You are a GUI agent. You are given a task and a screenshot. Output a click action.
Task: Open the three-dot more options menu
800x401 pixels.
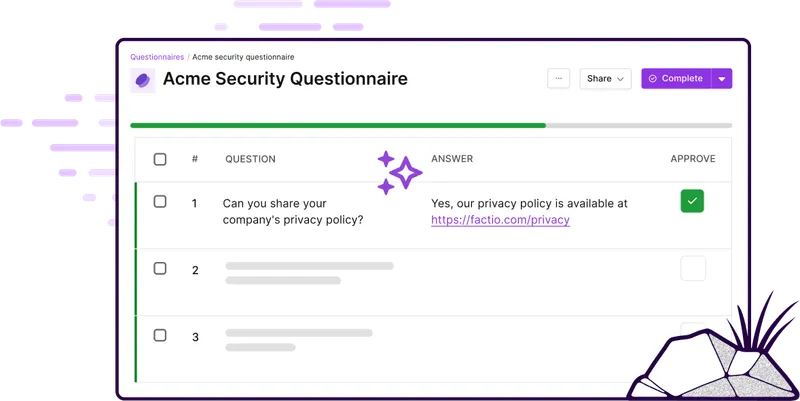559,79
